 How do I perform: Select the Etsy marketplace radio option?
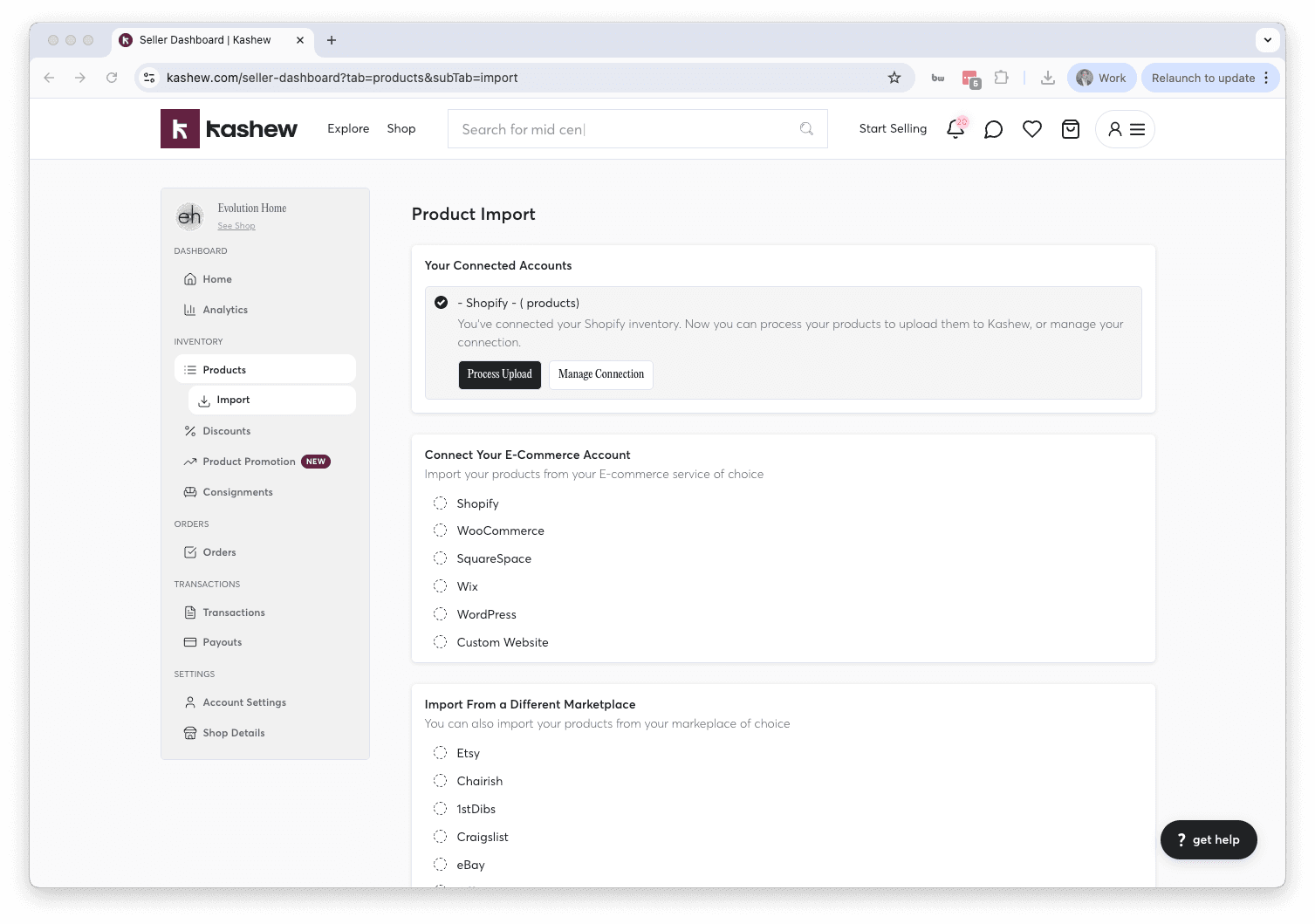(441, 753)
